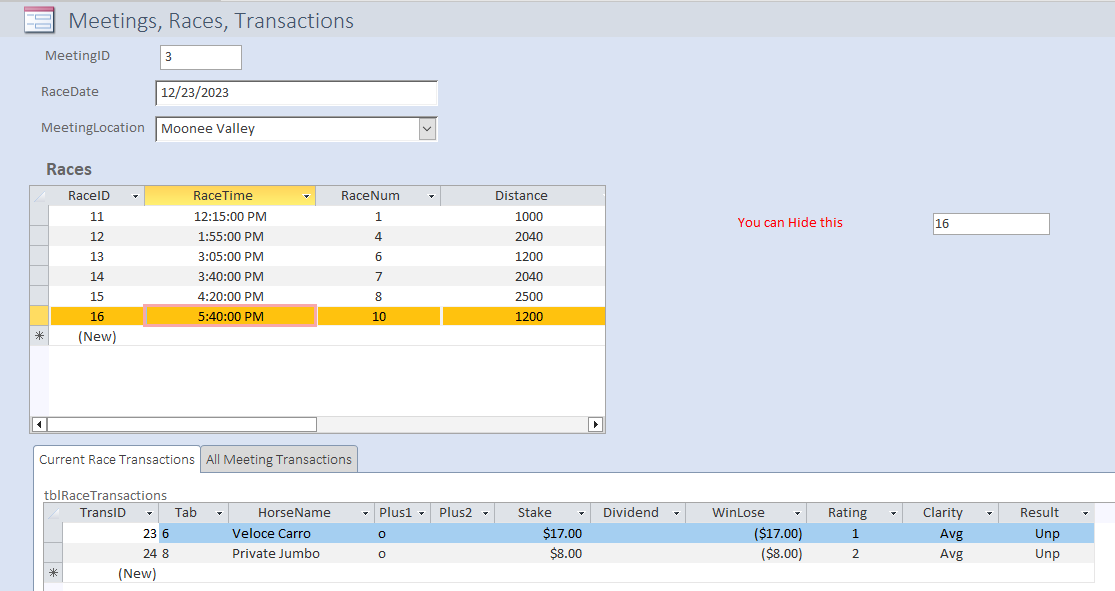Click the row selector for transaction 23
Image resolution: width=1115 pixels, height=591 pixels.
53,533
